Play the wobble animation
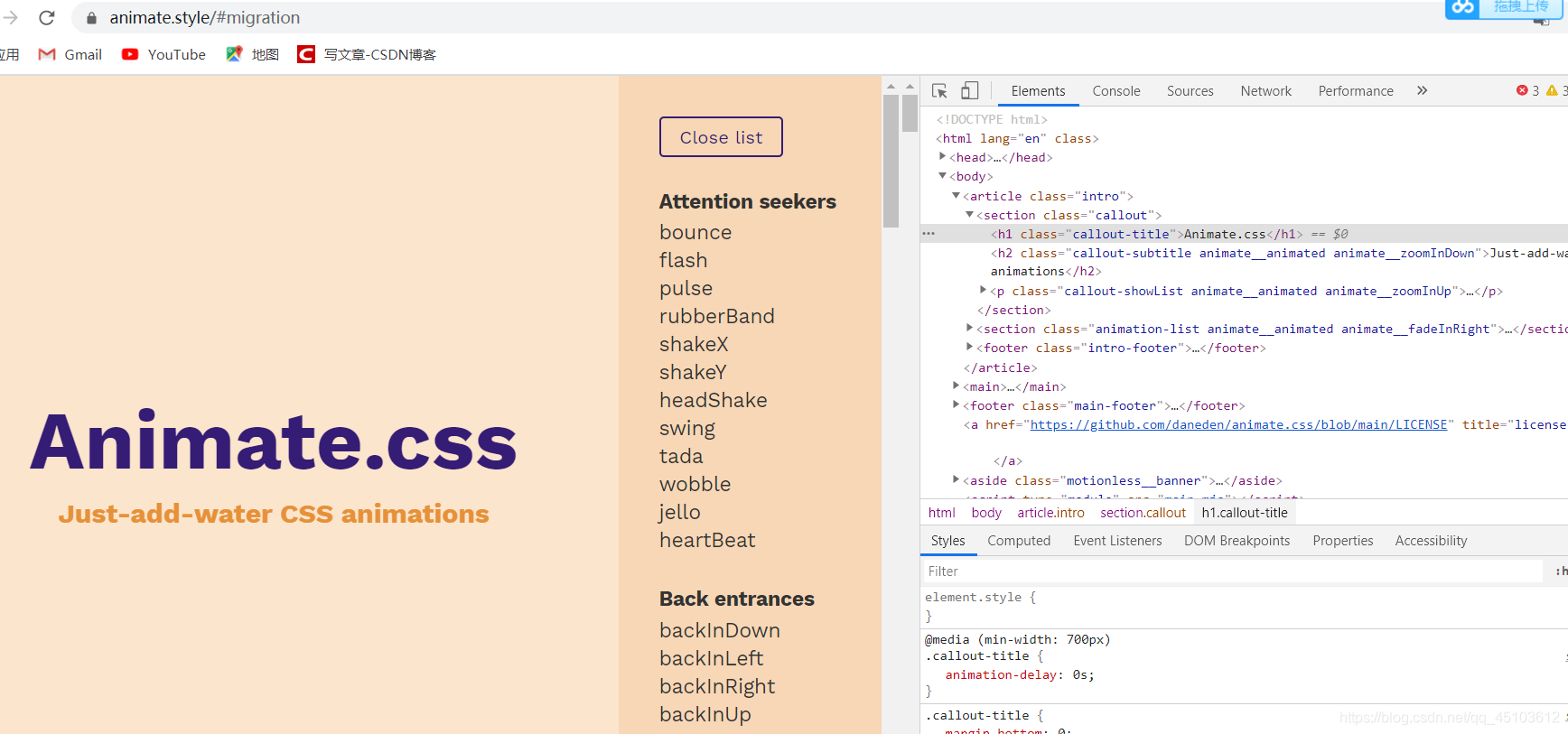 point(695,484)
